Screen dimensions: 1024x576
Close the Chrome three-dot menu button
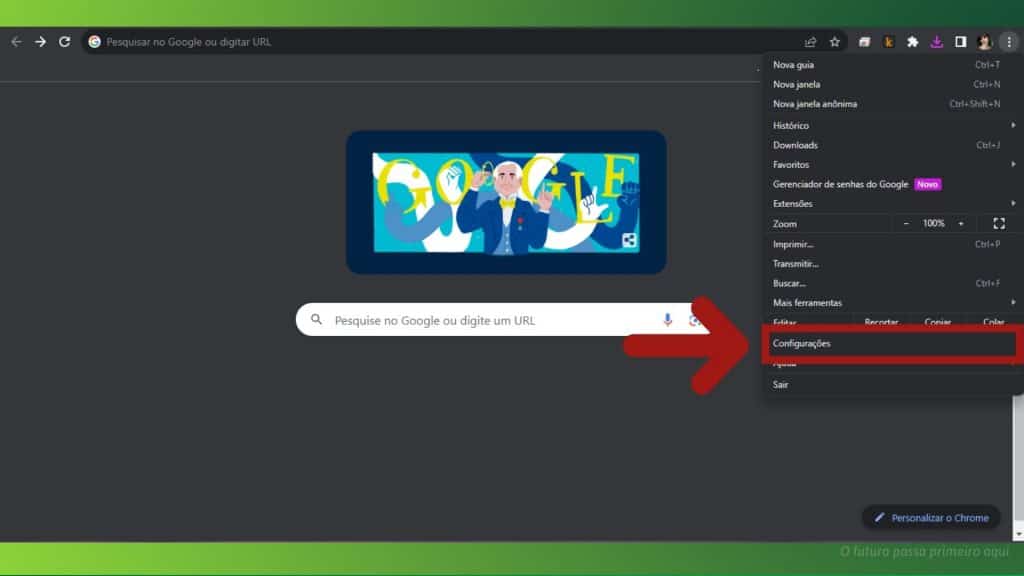coord(1009,42)
